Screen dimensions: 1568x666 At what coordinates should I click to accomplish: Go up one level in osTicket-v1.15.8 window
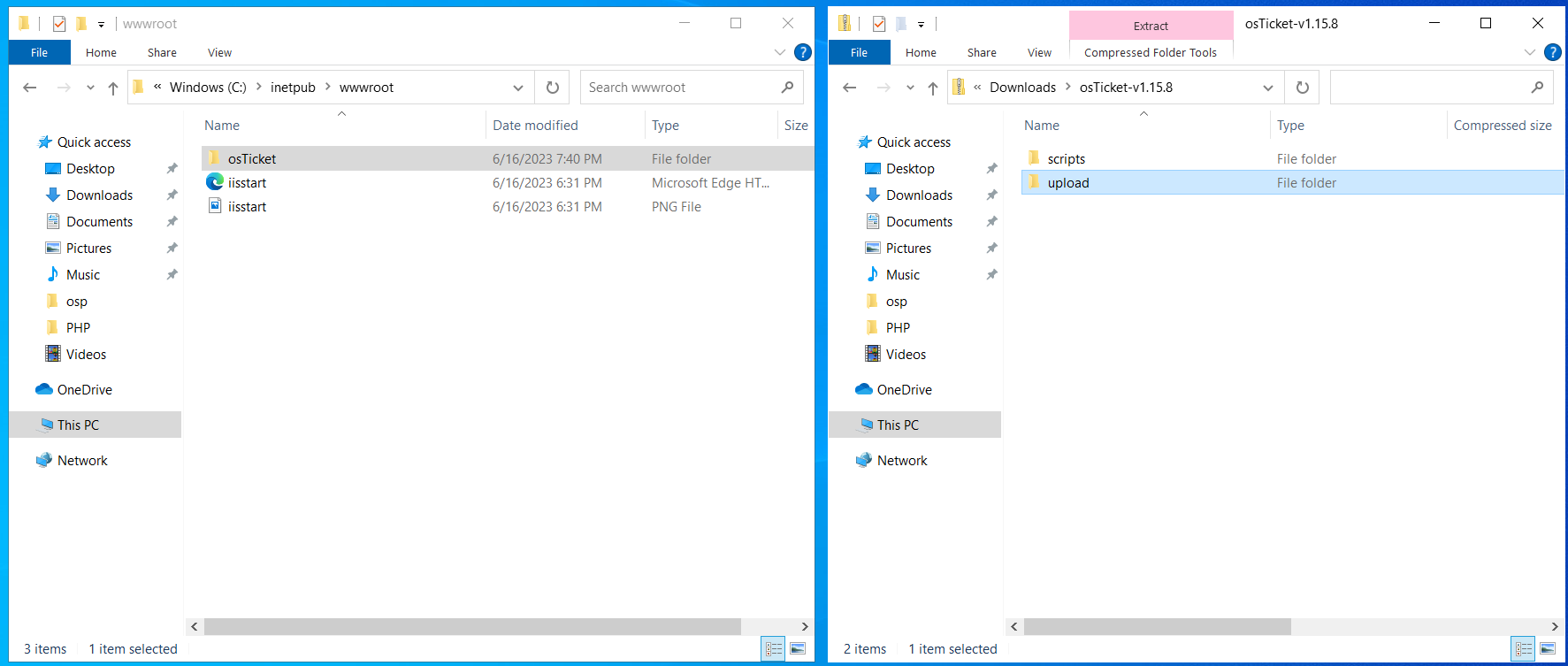pyautogui.click(x=933, y=88)
